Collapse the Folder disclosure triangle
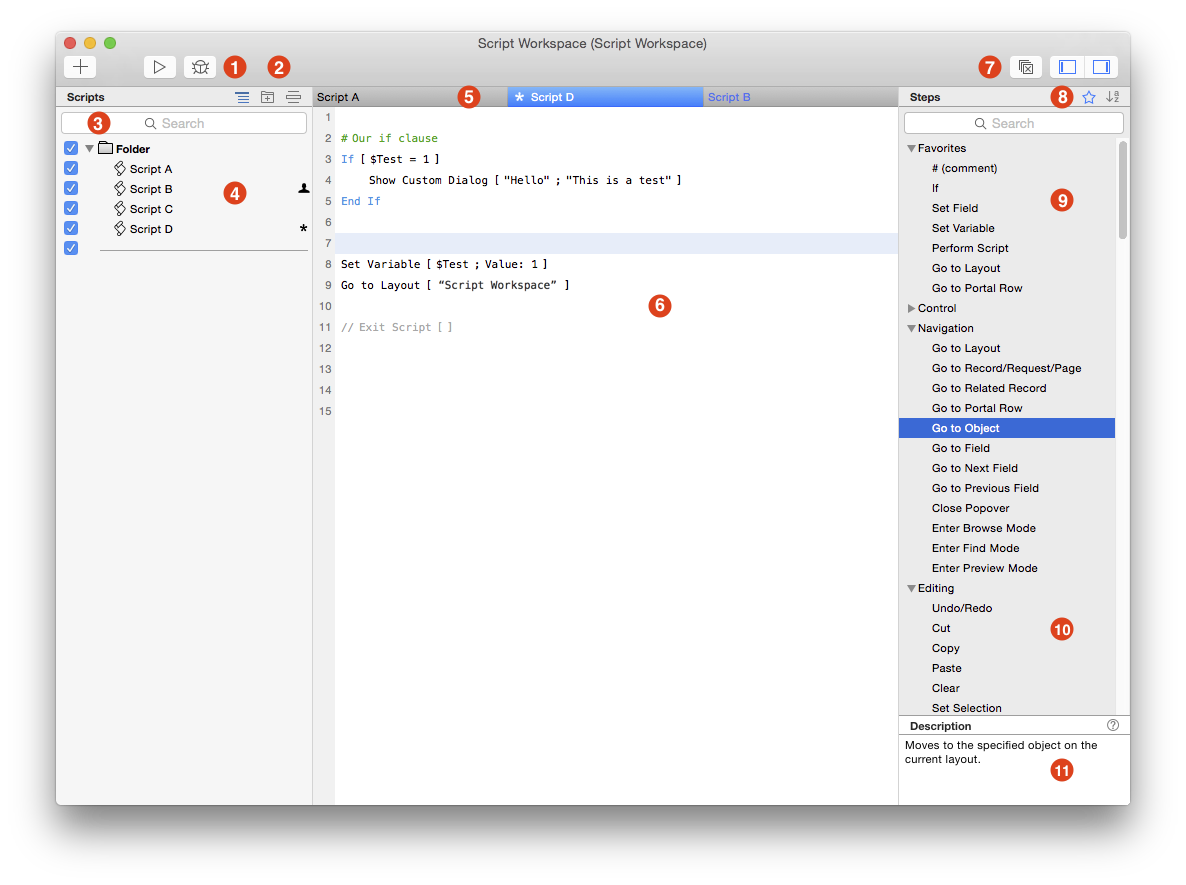Screen dimensions: 1186x885 click(89, 149)
